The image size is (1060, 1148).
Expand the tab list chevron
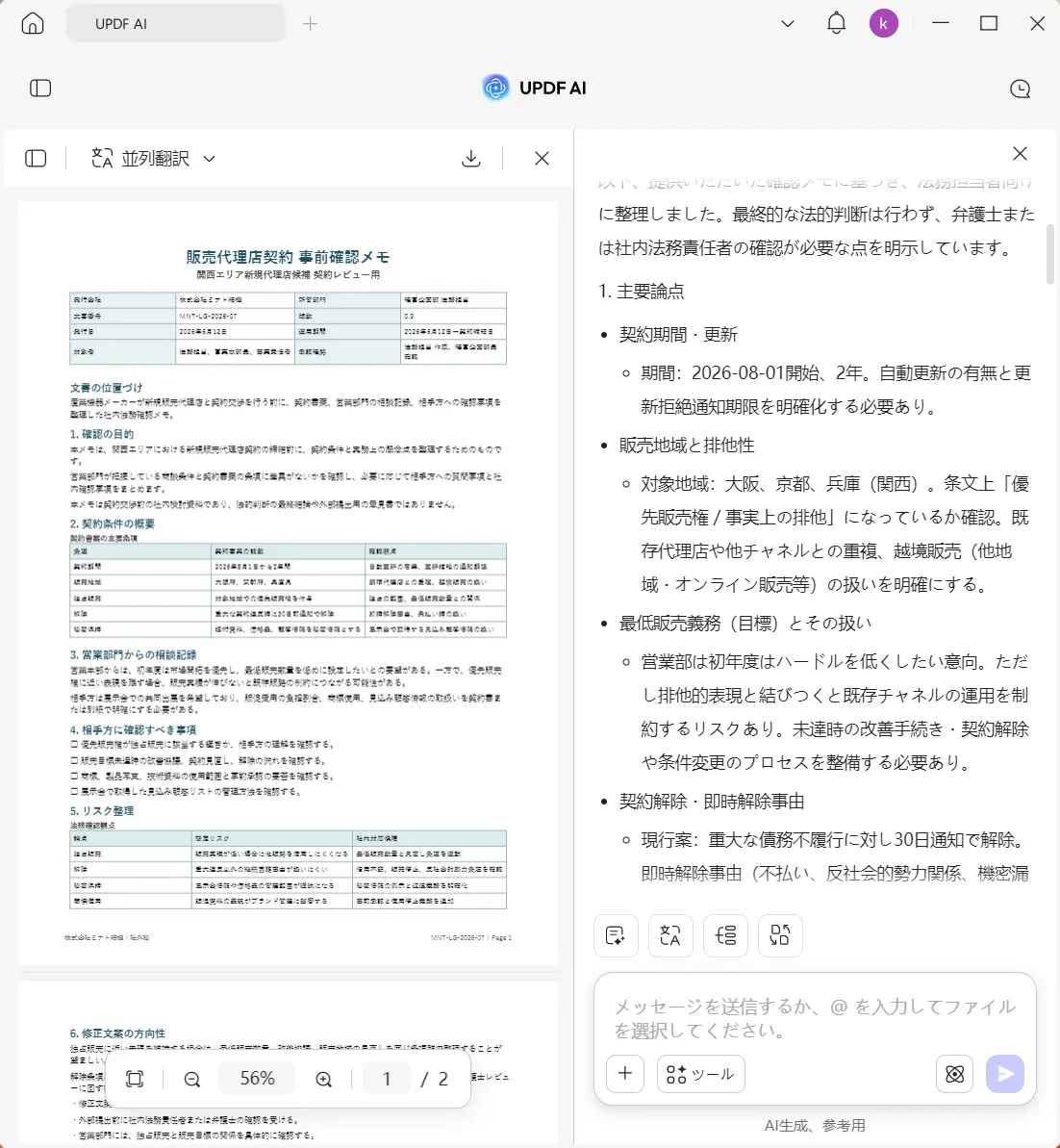pos(788,23)
